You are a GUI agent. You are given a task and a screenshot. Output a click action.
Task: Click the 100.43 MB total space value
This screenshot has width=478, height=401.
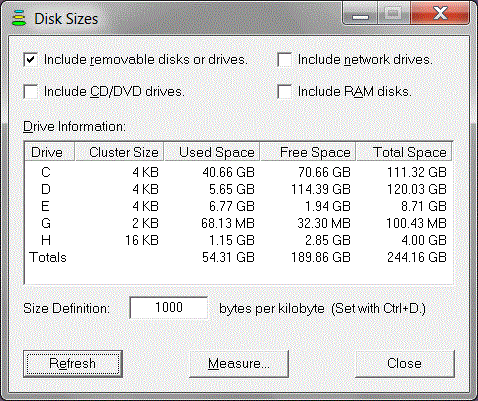[x=416, y=223]
